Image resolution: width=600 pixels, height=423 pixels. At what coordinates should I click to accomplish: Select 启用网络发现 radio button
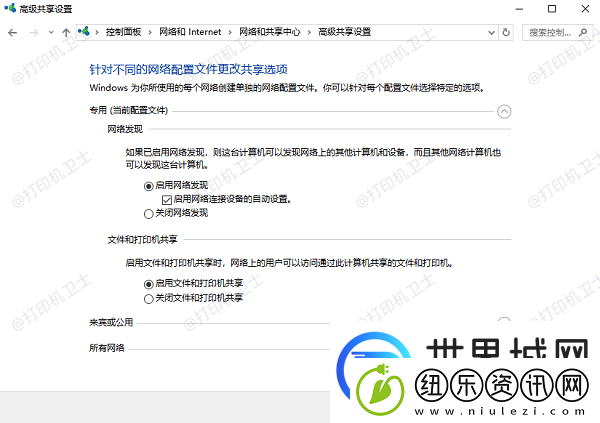coord(148,186)
